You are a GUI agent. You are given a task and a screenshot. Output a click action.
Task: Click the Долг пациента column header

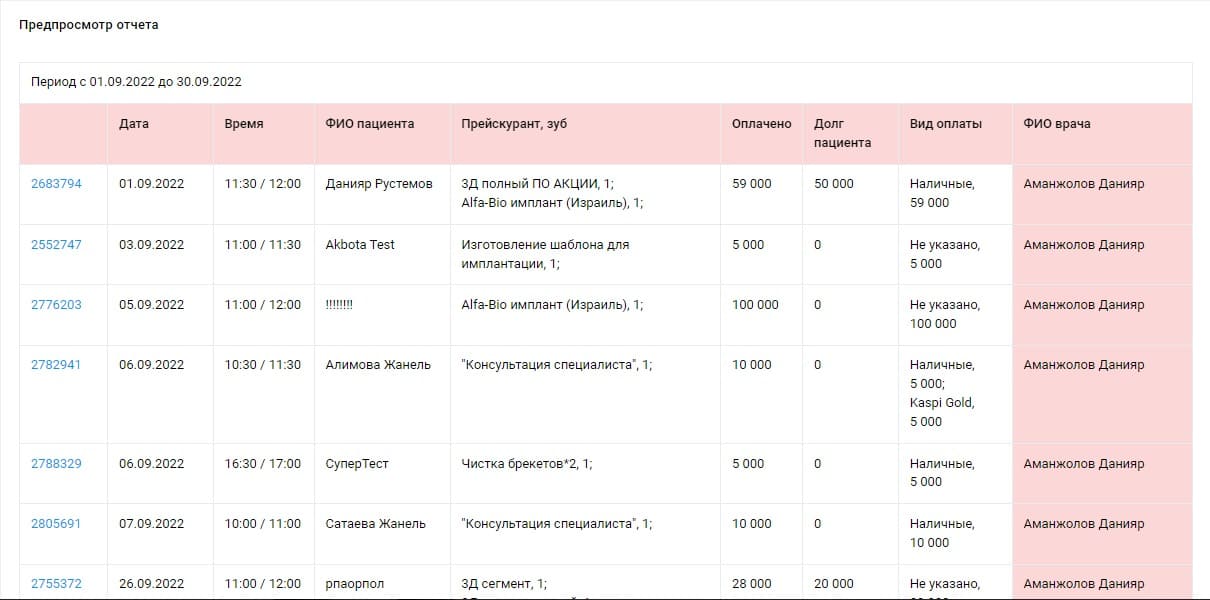[x=842, y=133]
